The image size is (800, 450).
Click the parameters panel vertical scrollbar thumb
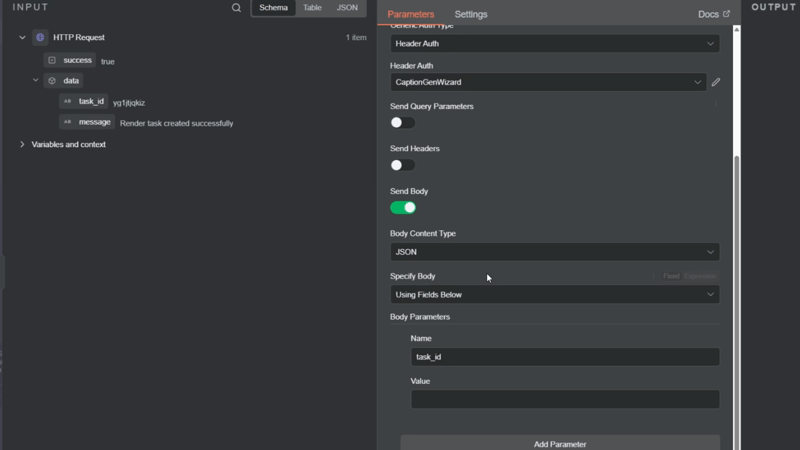click(x=736, y=302)
